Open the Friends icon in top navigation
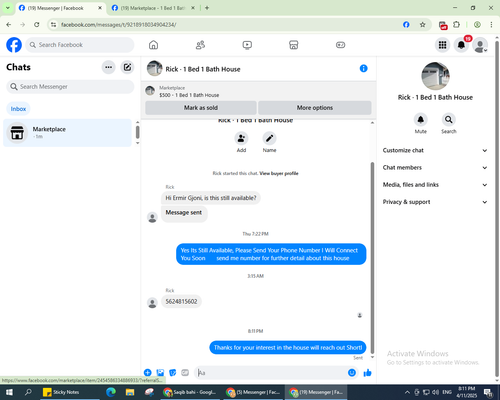Screen dimensions: 500x400 (200, 45)
